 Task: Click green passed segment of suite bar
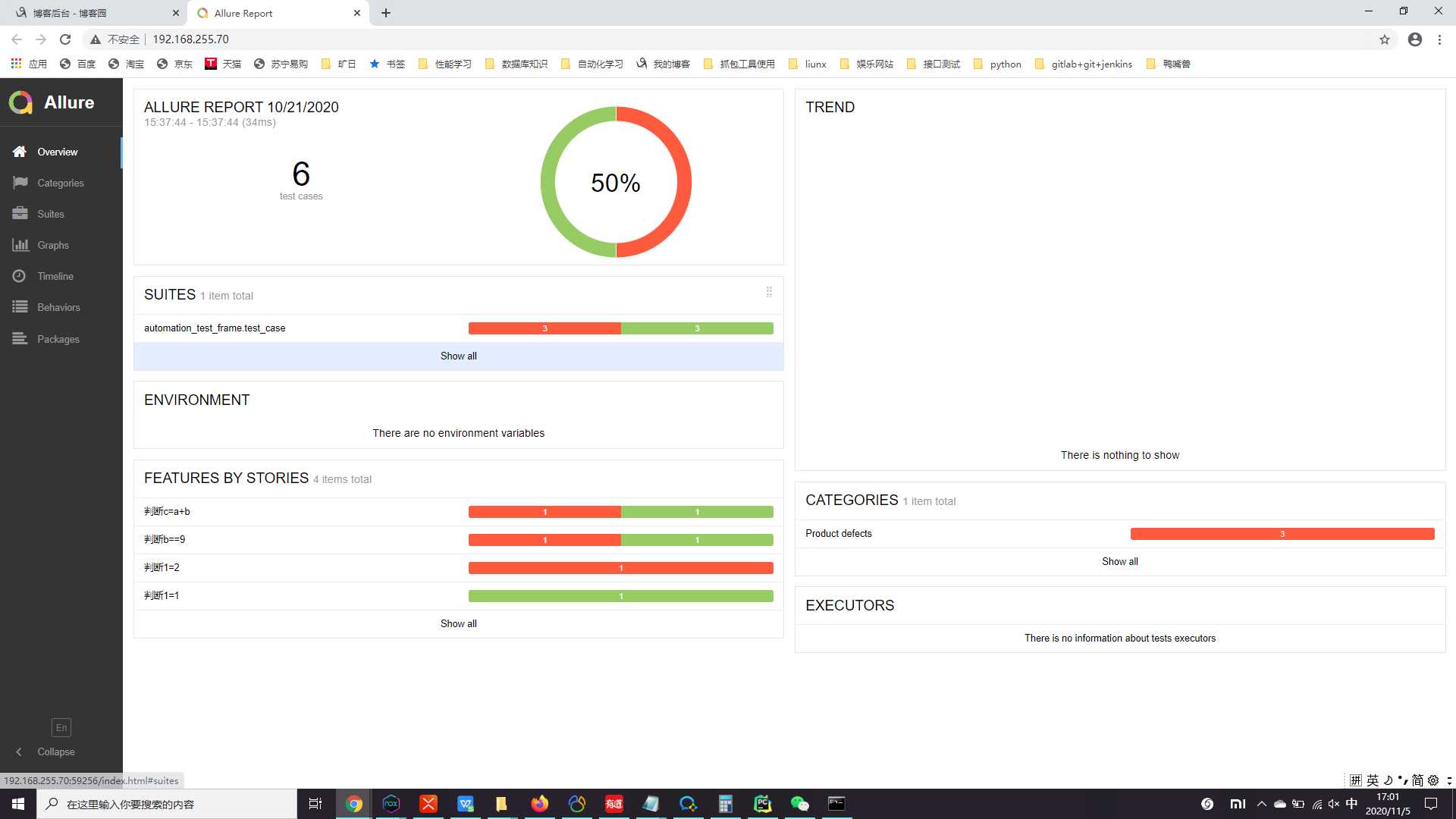click(x=697, y=328)
